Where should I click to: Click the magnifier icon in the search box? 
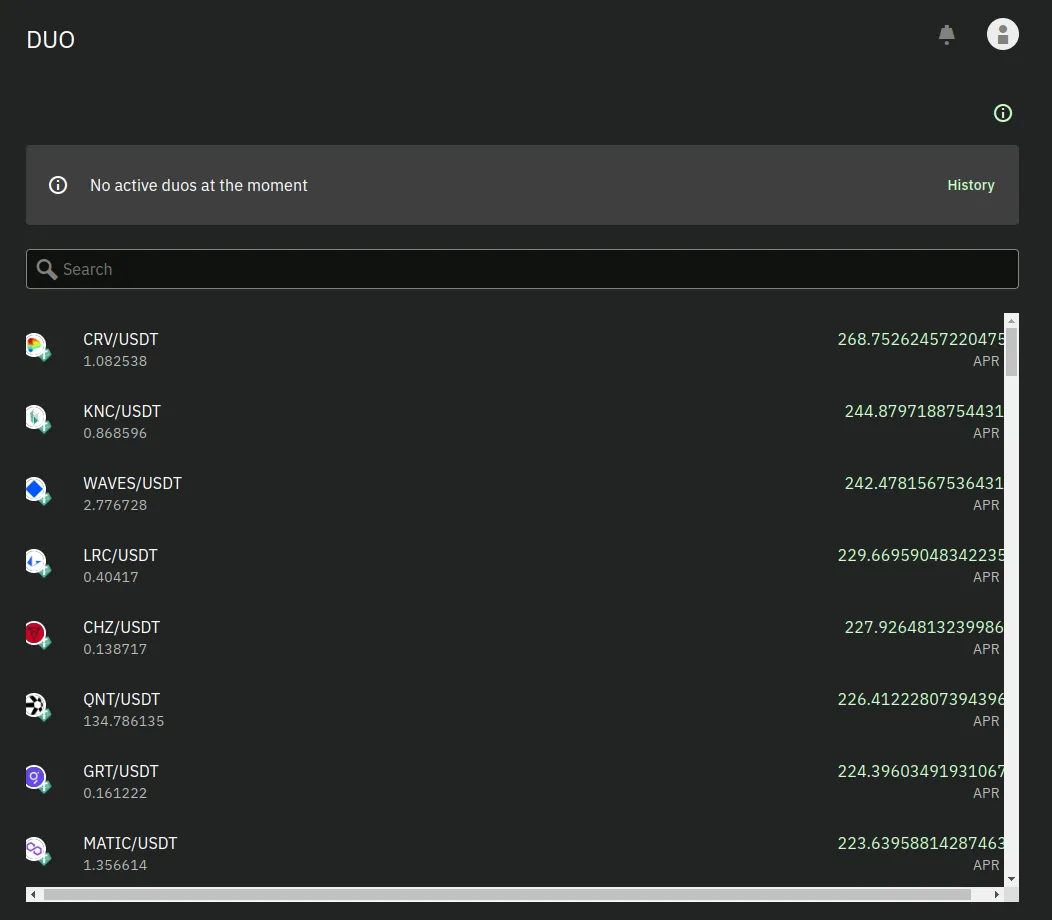[46, 269]
